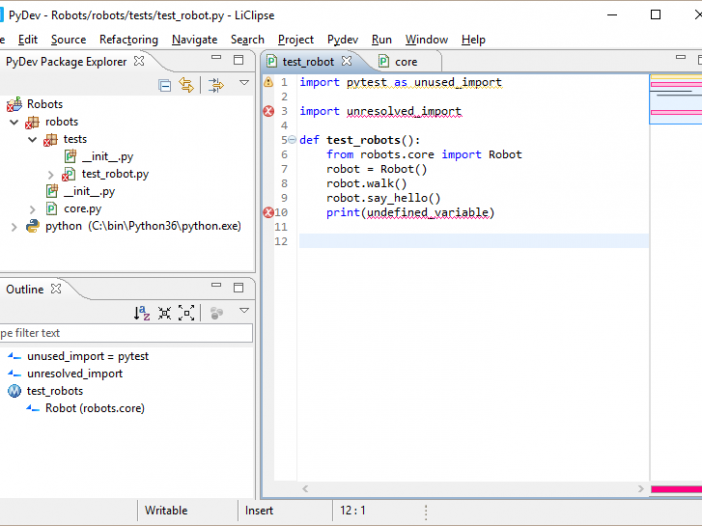This screenshot has width=702, height=526.
Task: Click the yellow warning stripe in overview ruler
Action: coord(676,77)
